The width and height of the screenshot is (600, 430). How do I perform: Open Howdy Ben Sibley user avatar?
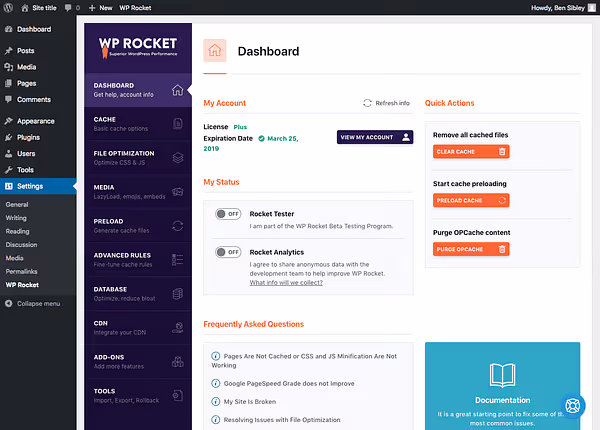pyautogui.click(x=592, y=8)
